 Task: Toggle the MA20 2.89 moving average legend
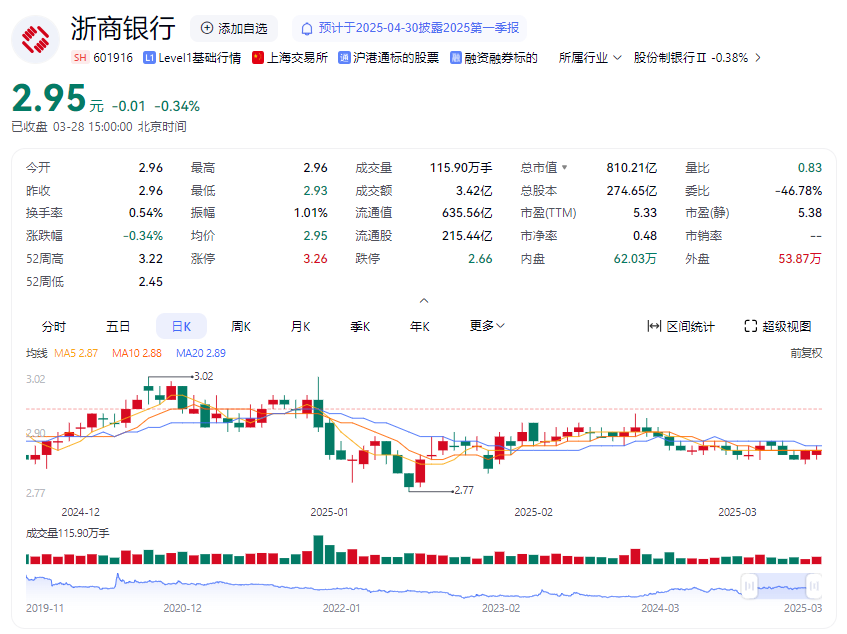click(x=201, y=353)
